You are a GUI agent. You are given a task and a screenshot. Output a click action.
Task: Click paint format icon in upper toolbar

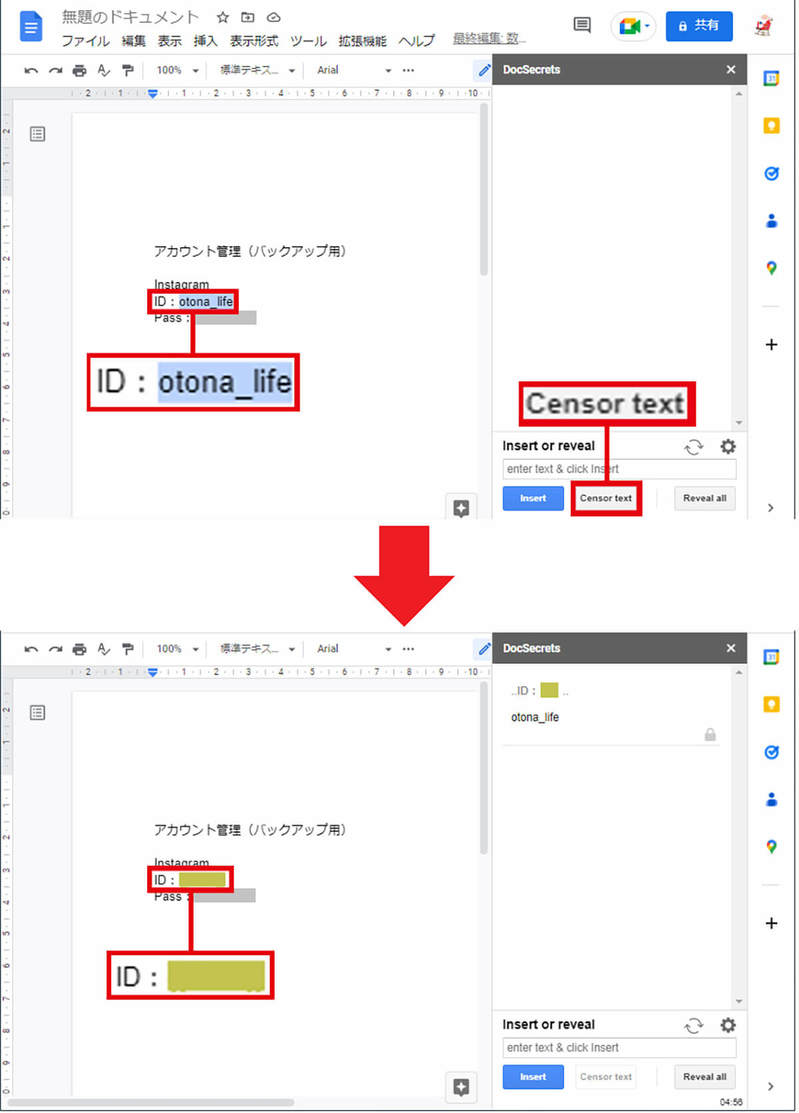tap(128, 70)
